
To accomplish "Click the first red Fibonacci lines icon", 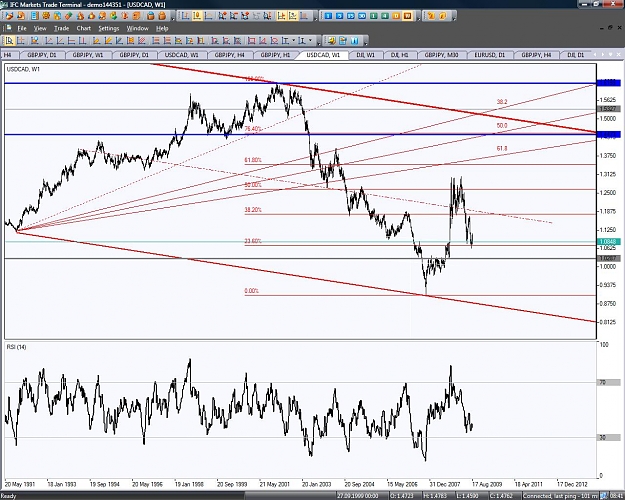I will point(156,41).
